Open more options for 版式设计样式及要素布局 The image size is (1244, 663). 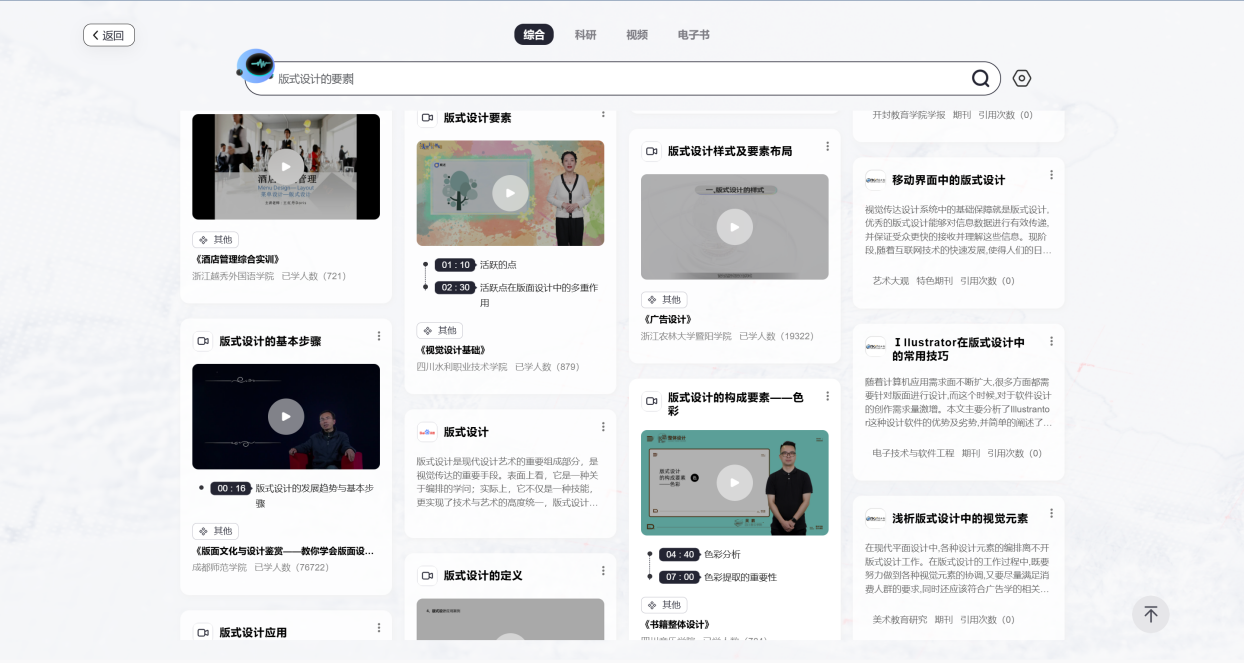click(x=827, y=147)
